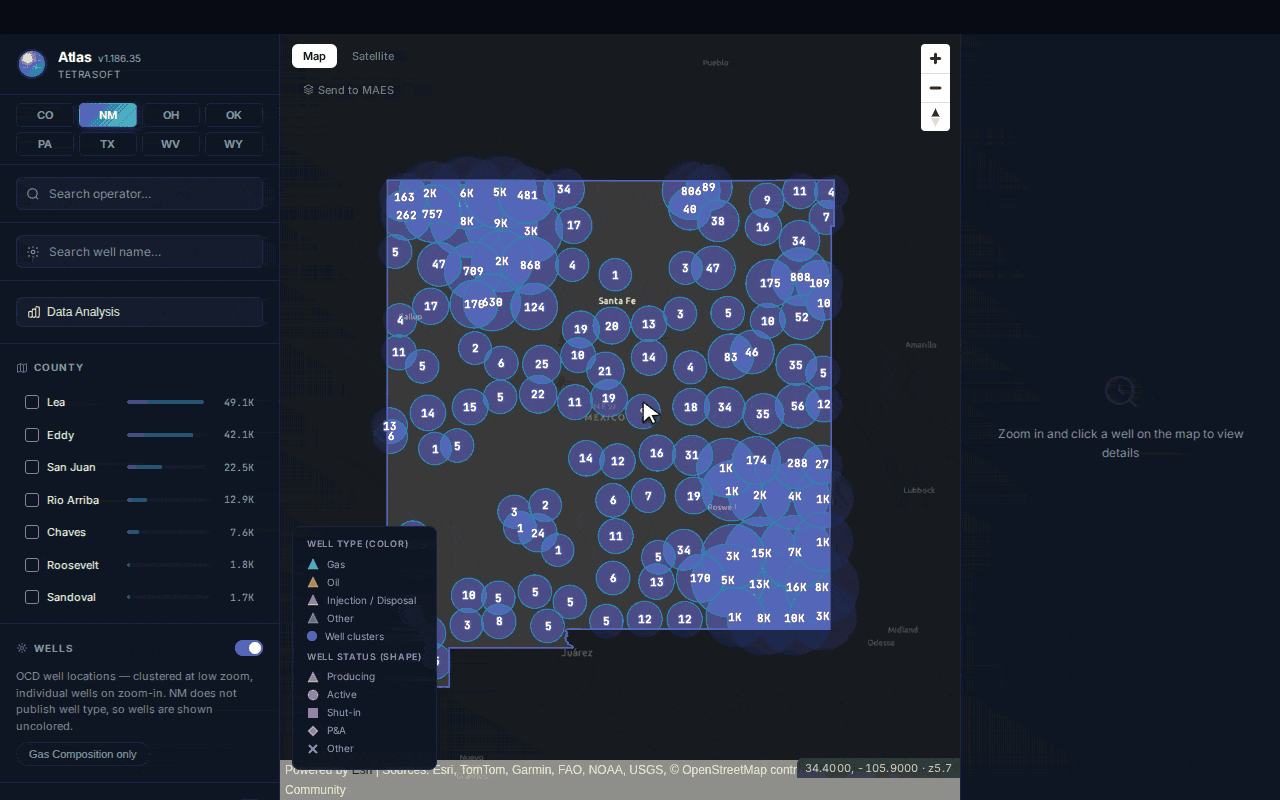The width and height of the screenshot is (1280, 800).
Task: Click the 175 well cluster
Action: (x=770, y=283)
